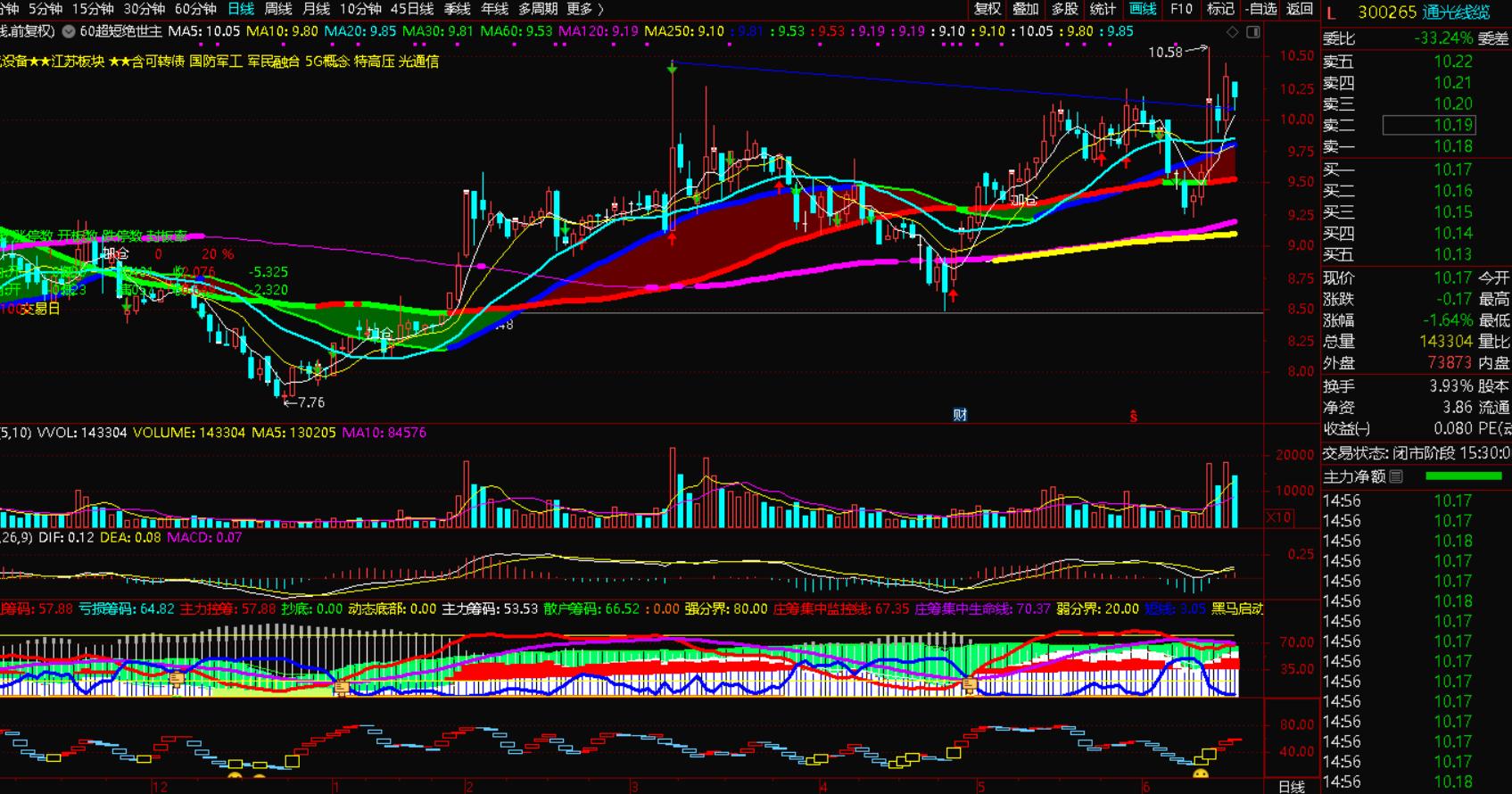The image size is (1512, 794).
Task: Open the 多股 multi-stock view
Action: tap(1064, 9)
